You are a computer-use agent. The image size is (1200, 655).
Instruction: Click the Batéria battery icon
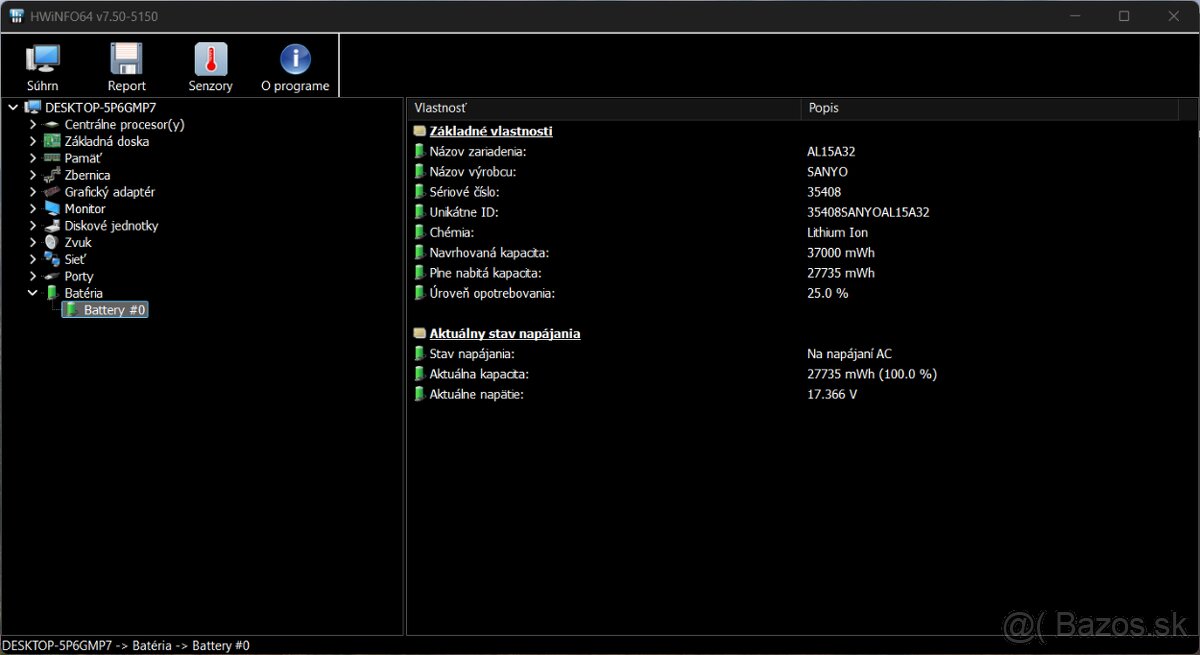pos(50,292)
